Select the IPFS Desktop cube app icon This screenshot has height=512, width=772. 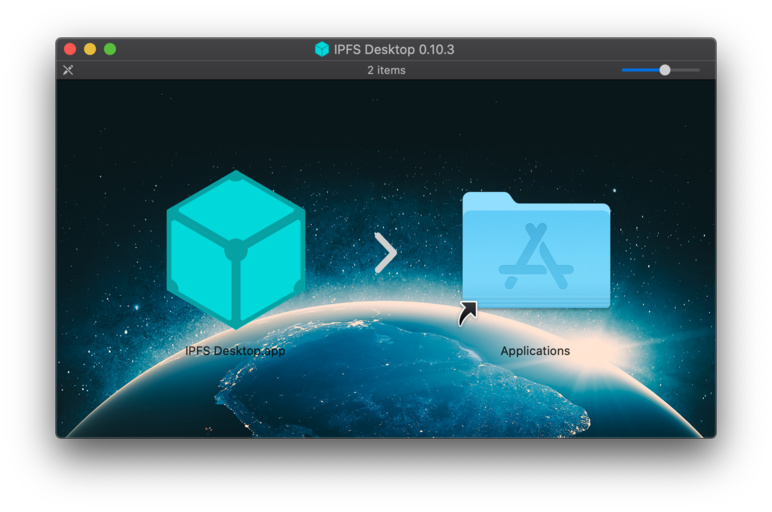tap(236, 250)
